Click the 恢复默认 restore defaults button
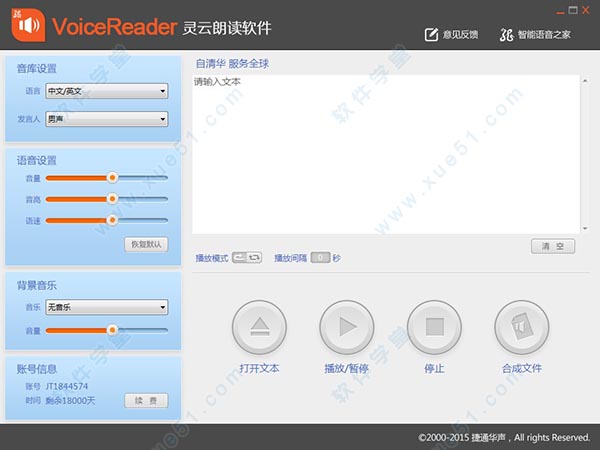600x450 pixels. tap(146, 244)
